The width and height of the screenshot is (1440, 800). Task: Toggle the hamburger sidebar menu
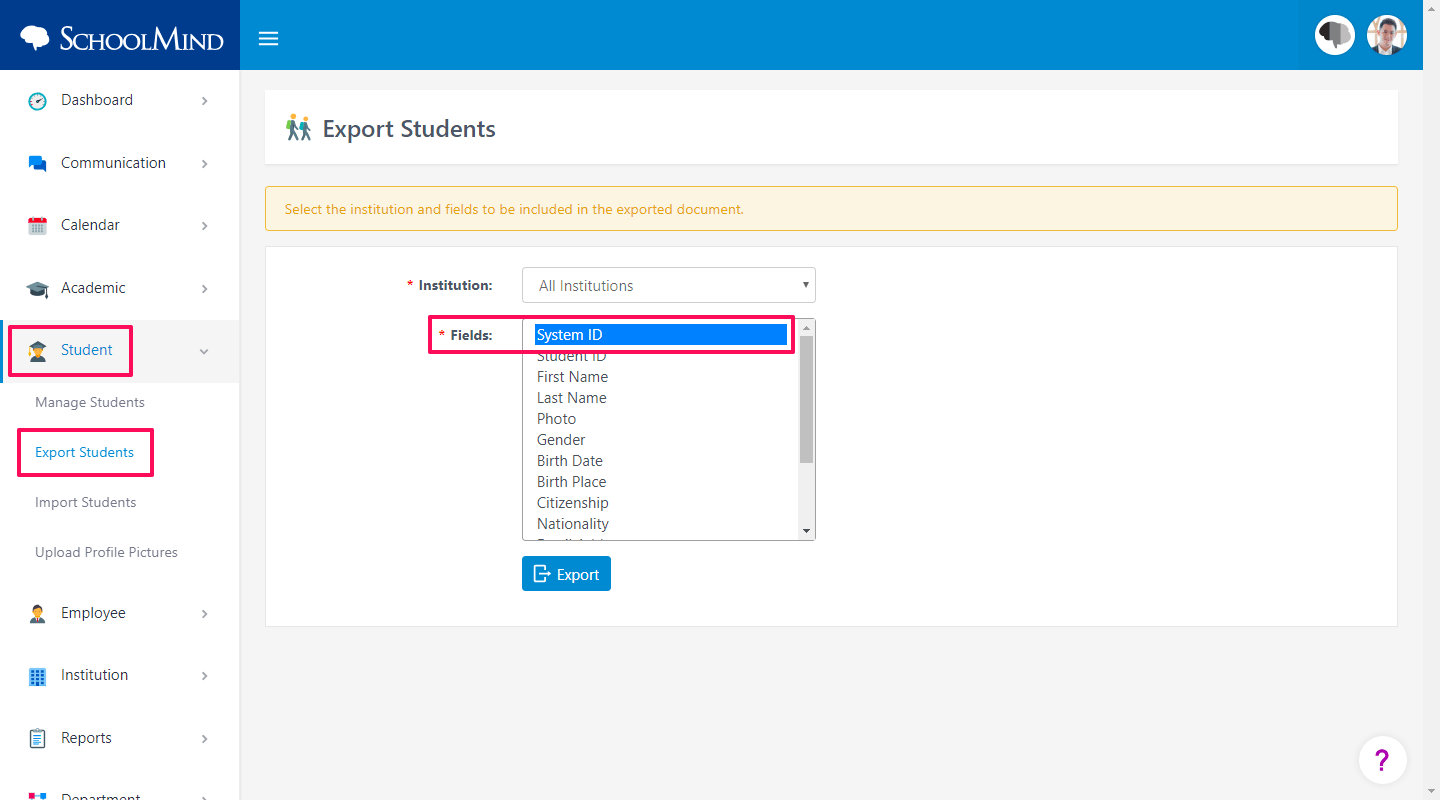268,39
